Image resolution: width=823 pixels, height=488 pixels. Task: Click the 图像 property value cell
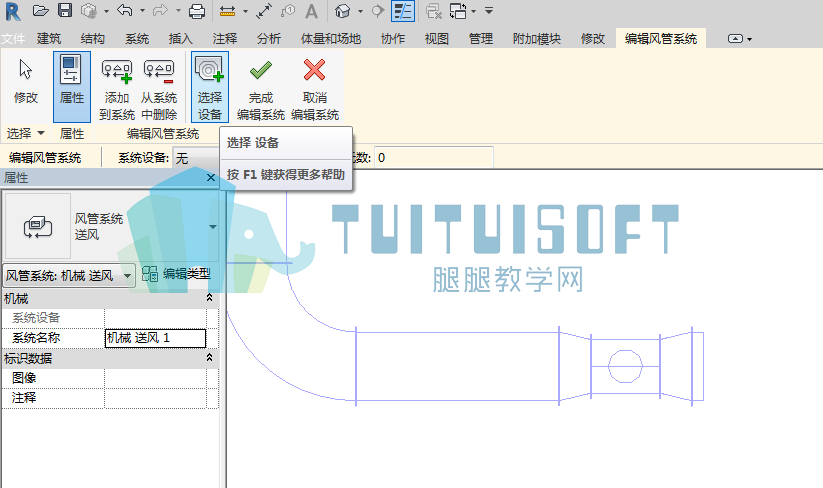pyautogui.click(x=155, y=378)
